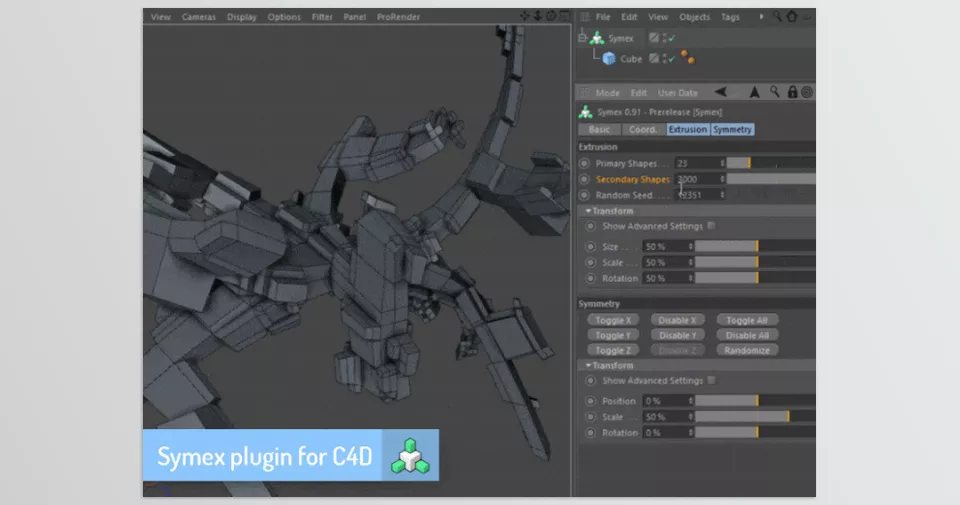Image resolution: width=960 pixels, height=505 pixels.
Task: Click the Toggle X button
Action: [x=613, y=320]
